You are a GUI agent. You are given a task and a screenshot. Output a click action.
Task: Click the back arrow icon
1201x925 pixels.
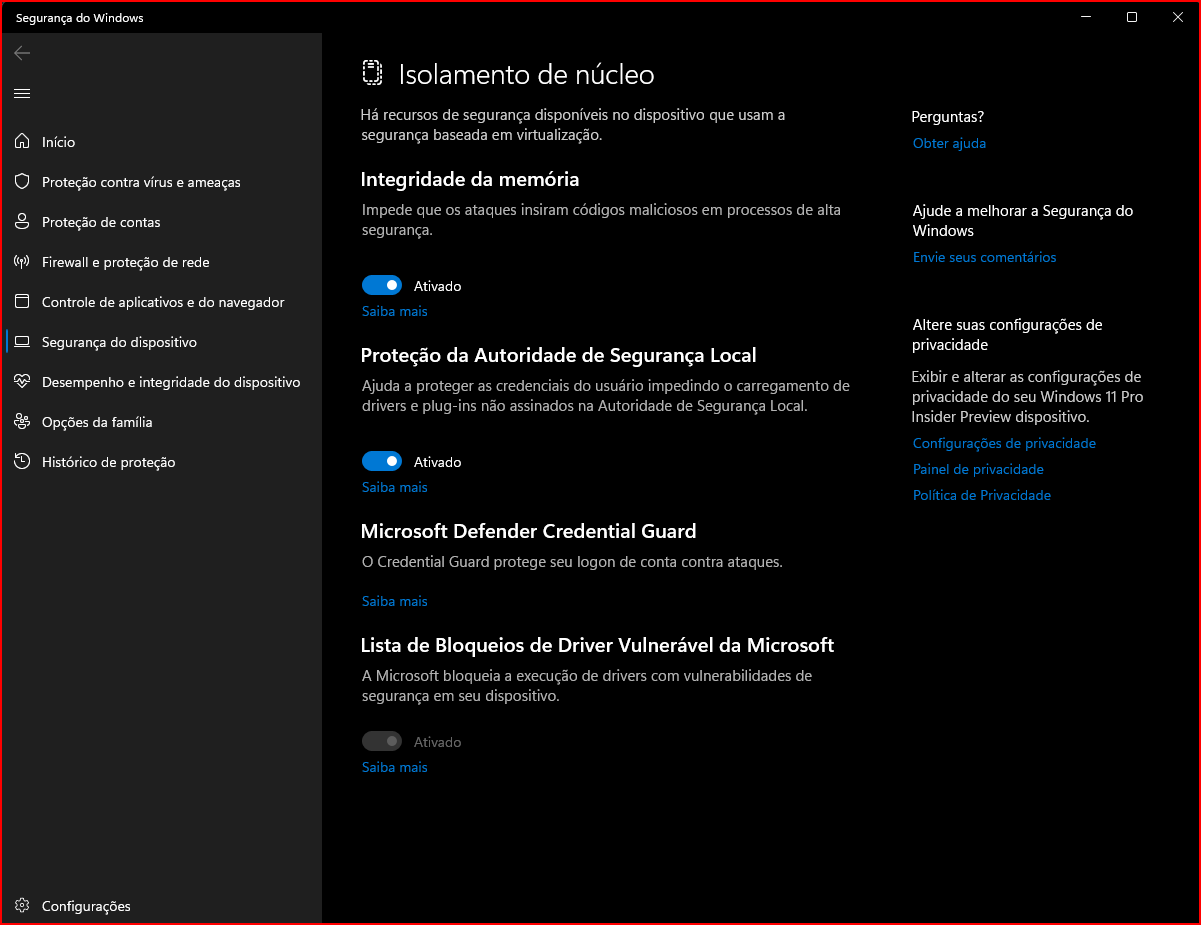pyautogui.click(x=22, y=53)
